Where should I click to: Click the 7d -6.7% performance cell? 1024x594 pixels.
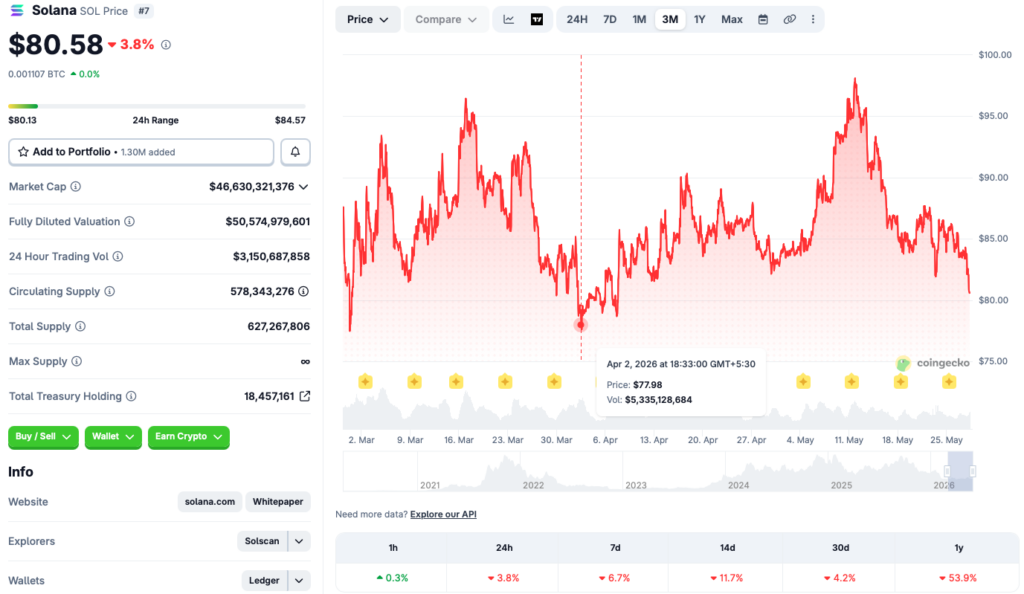615,578
